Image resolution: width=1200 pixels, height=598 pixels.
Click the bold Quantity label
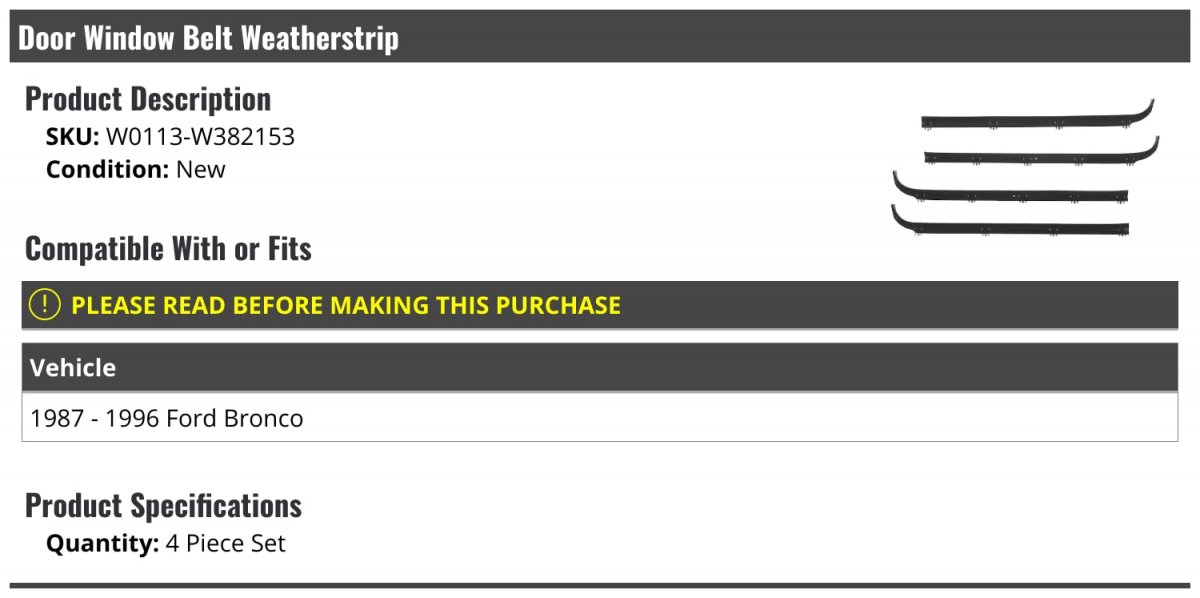102,544
